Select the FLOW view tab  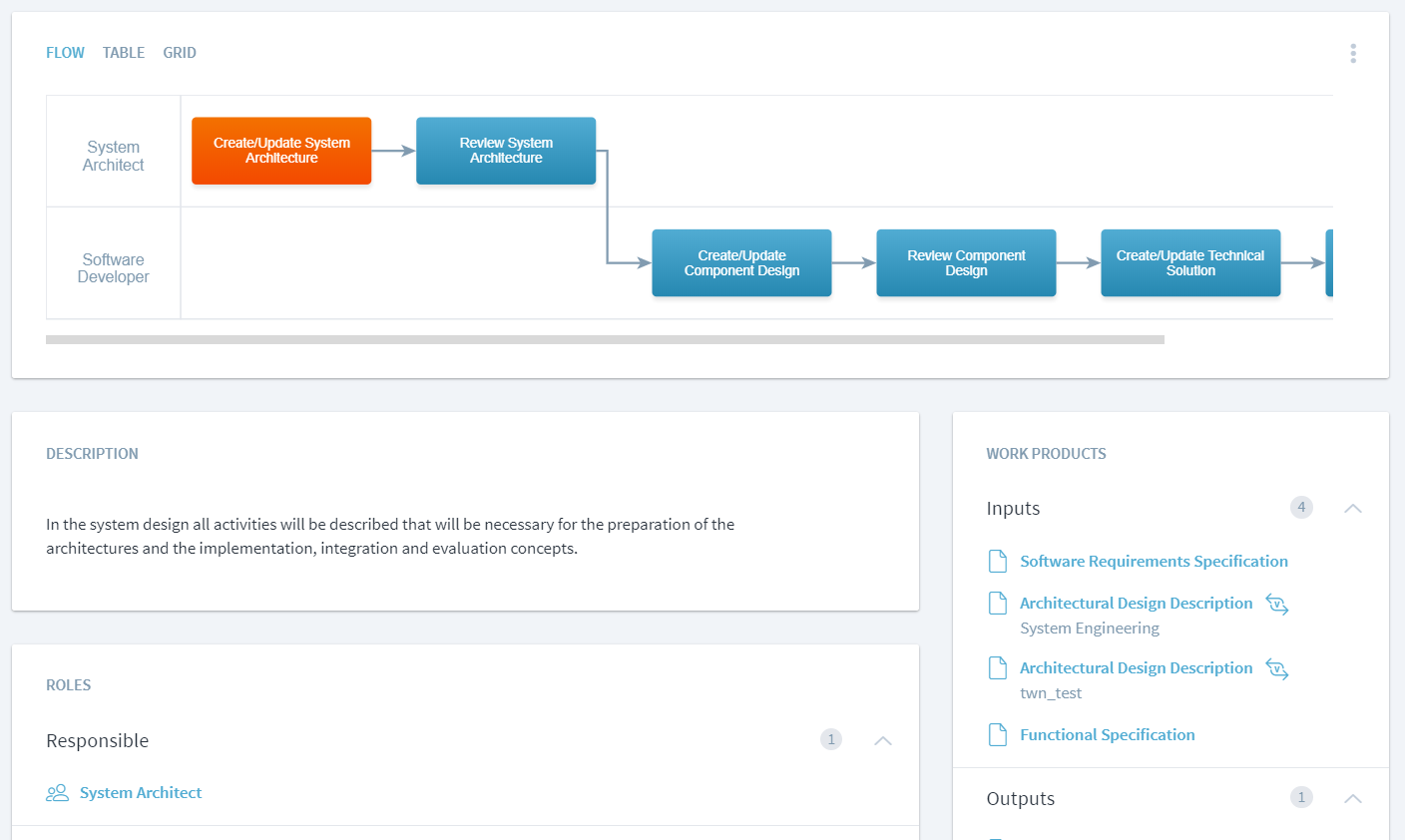pos(65,53)
